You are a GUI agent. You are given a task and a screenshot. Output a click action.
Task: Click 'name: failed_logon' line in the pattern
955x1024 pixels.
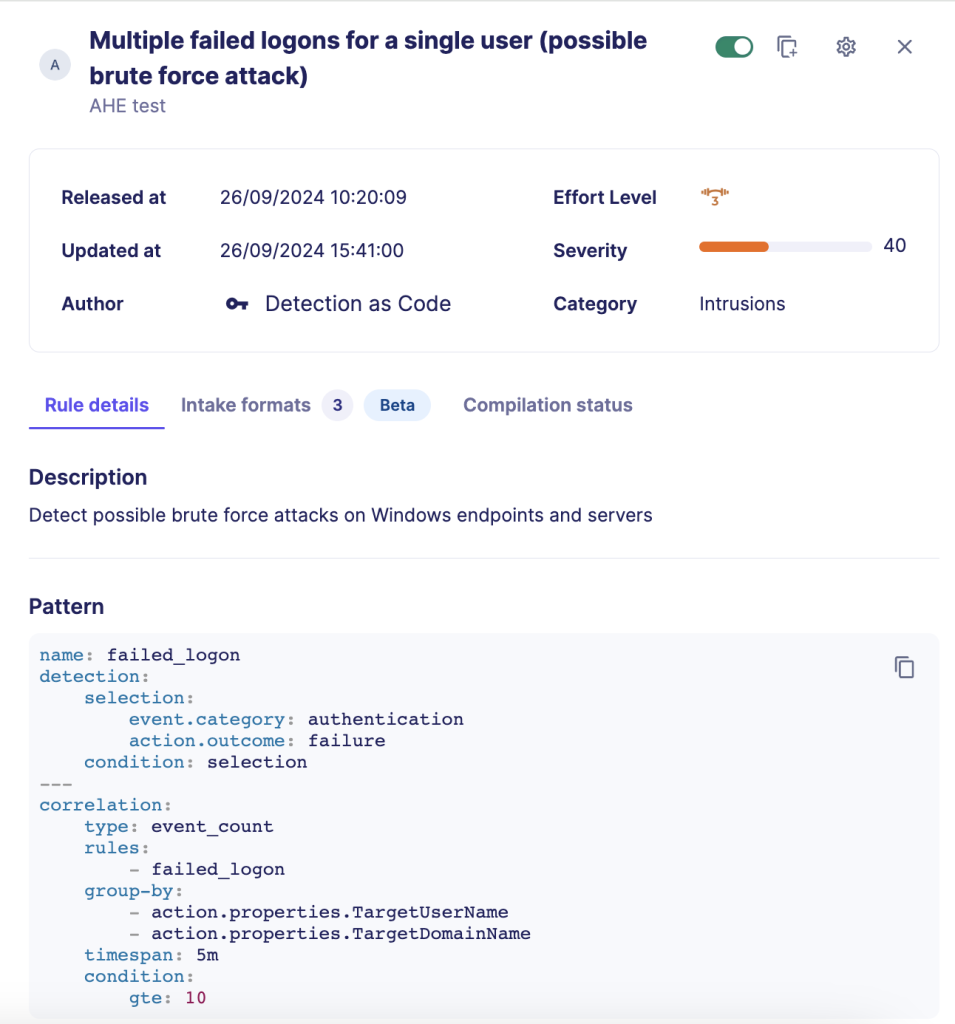(140, 655)
